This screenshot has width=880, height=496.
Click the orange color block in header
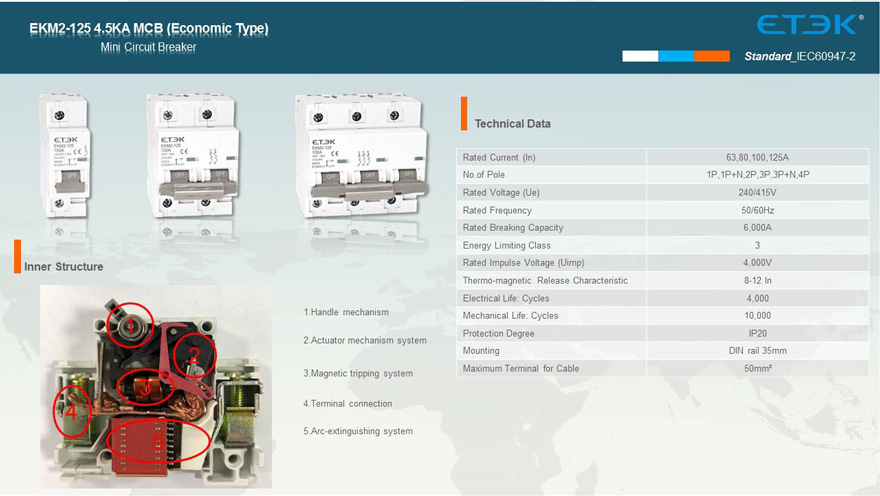pyautogui.click(x=712, y=56)
